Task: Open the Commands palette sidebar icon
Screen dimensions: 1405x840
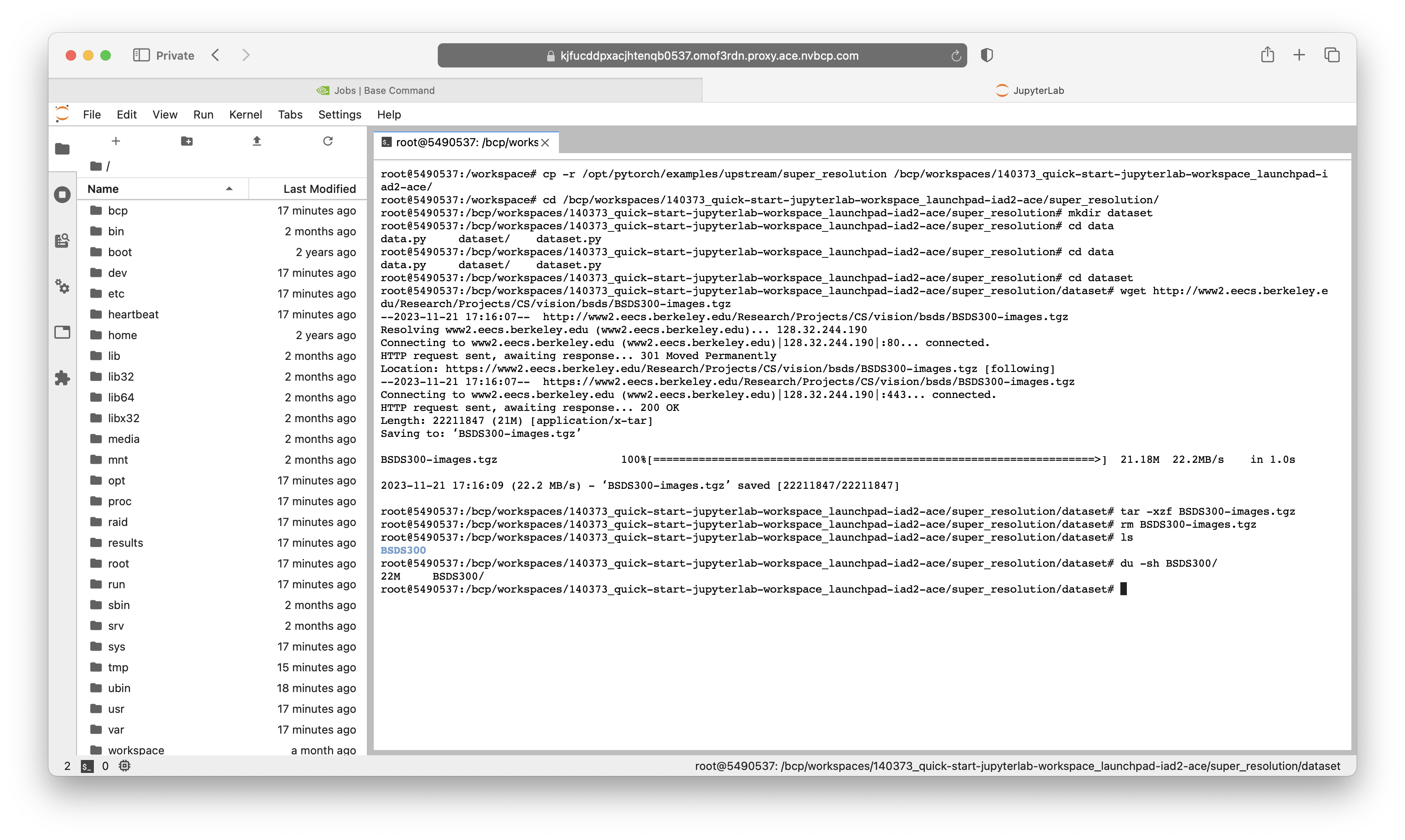Action: coord(62,240)
